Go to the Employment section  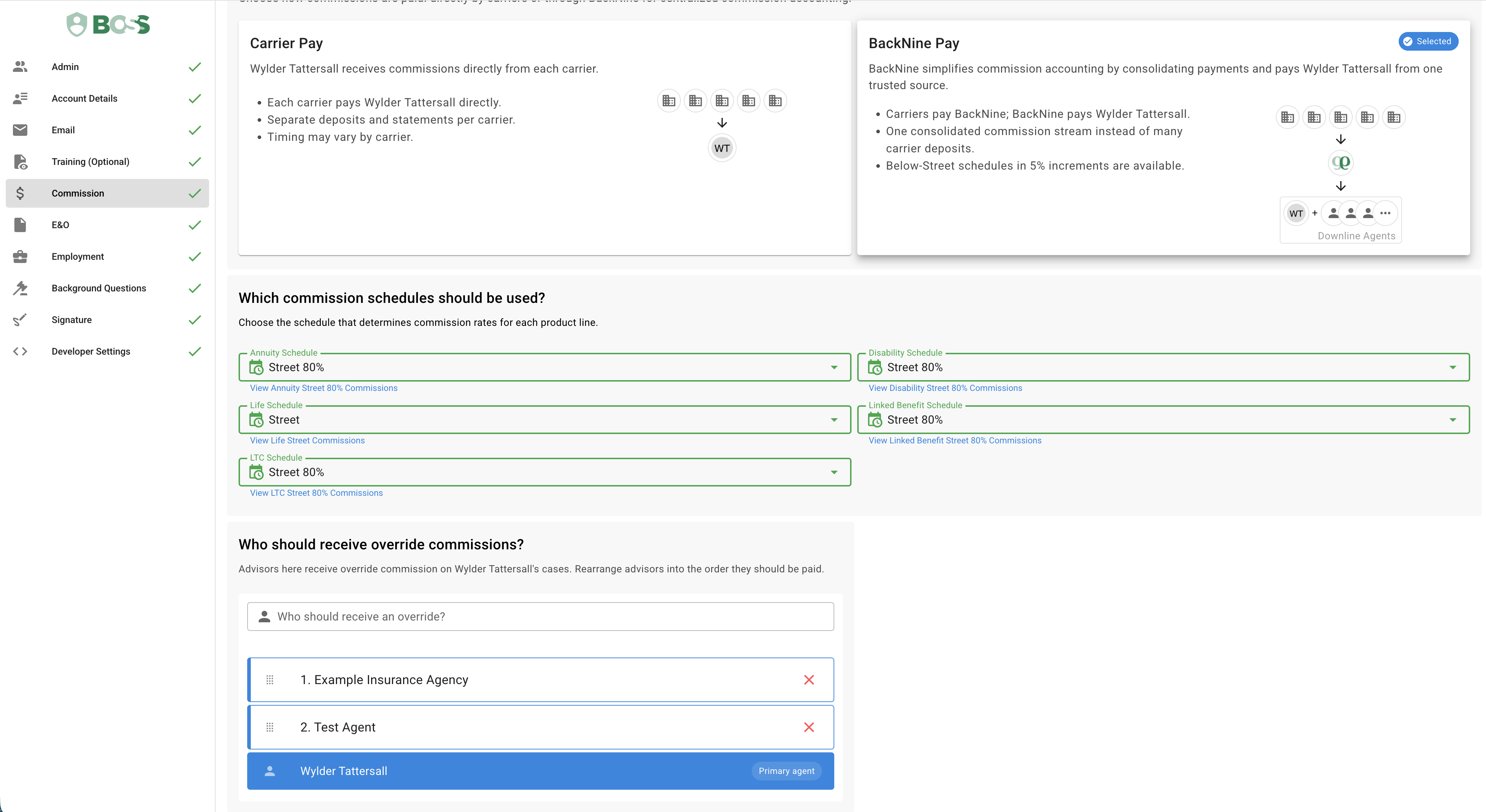point(107,257)
